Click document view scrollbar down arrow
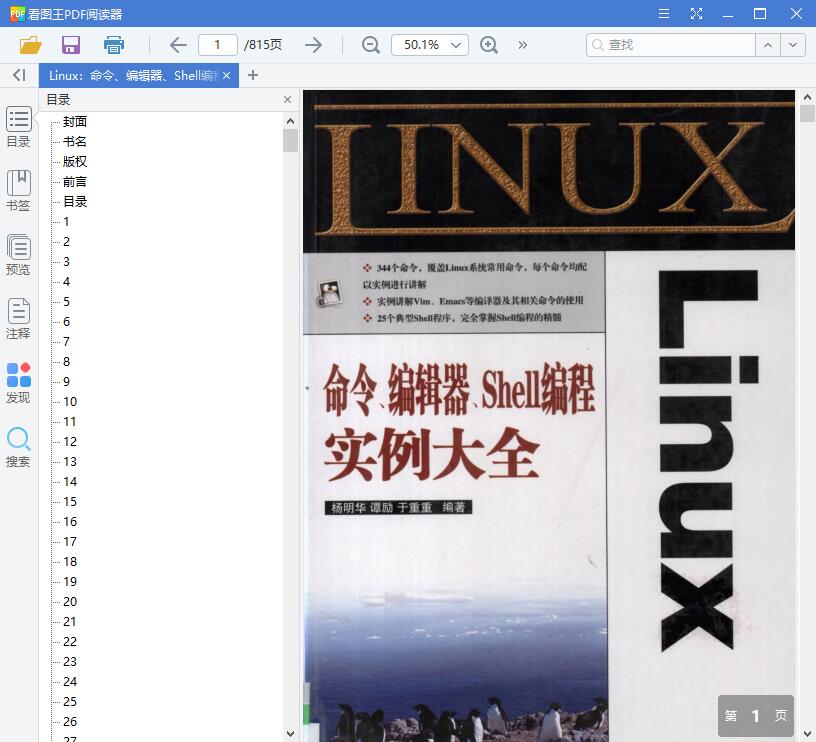 pyautogui.click(x=807, y=734)
